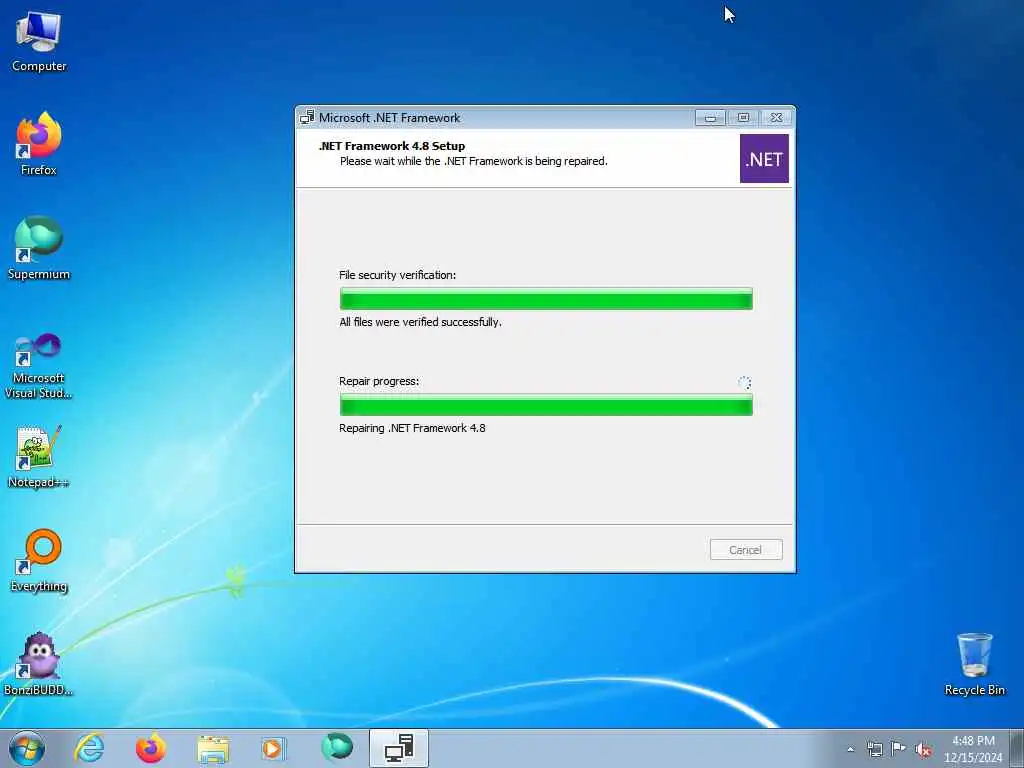
Task: Click the purple .NET logo
Action: pyautogui.click(x=764, y=159)
